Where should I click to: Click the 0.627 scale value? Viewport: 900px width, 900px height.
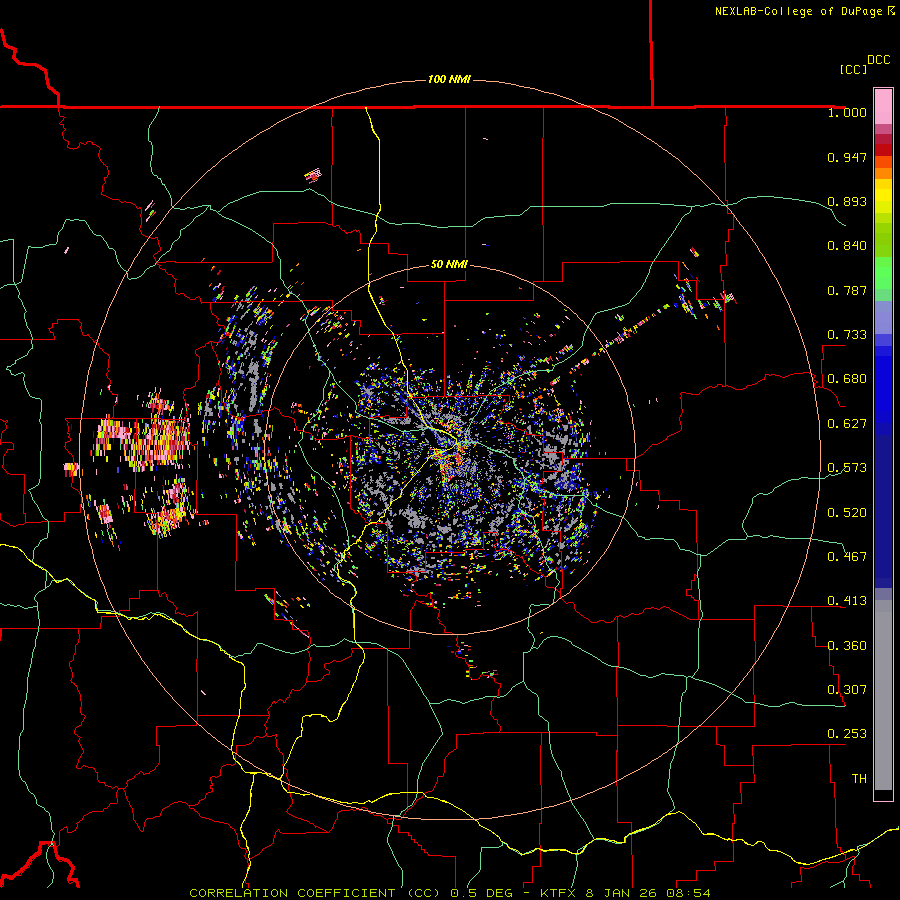click(847, 424)
